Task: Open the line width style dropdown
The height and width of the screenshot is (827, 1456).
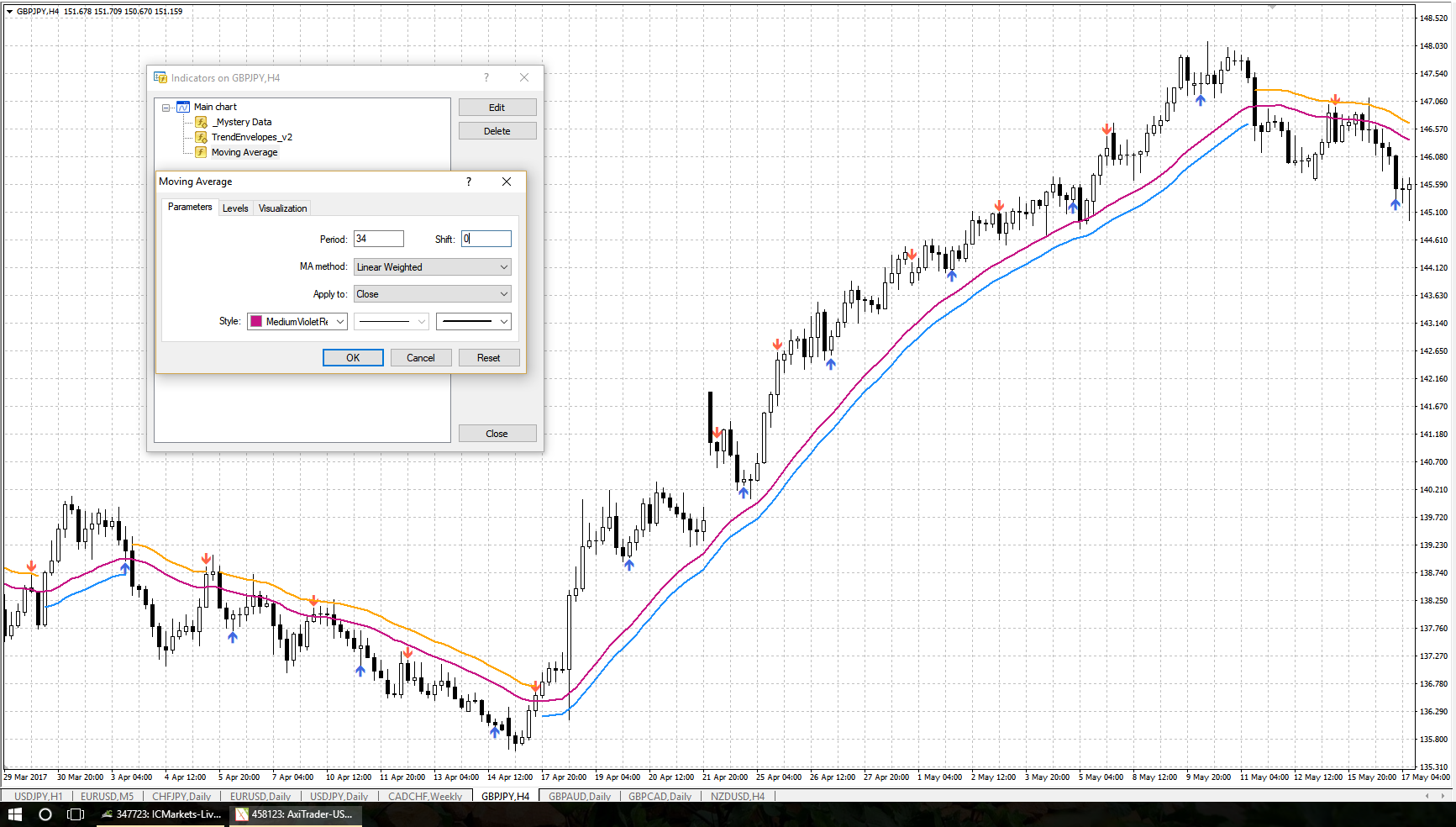Action: pos(474,321)
